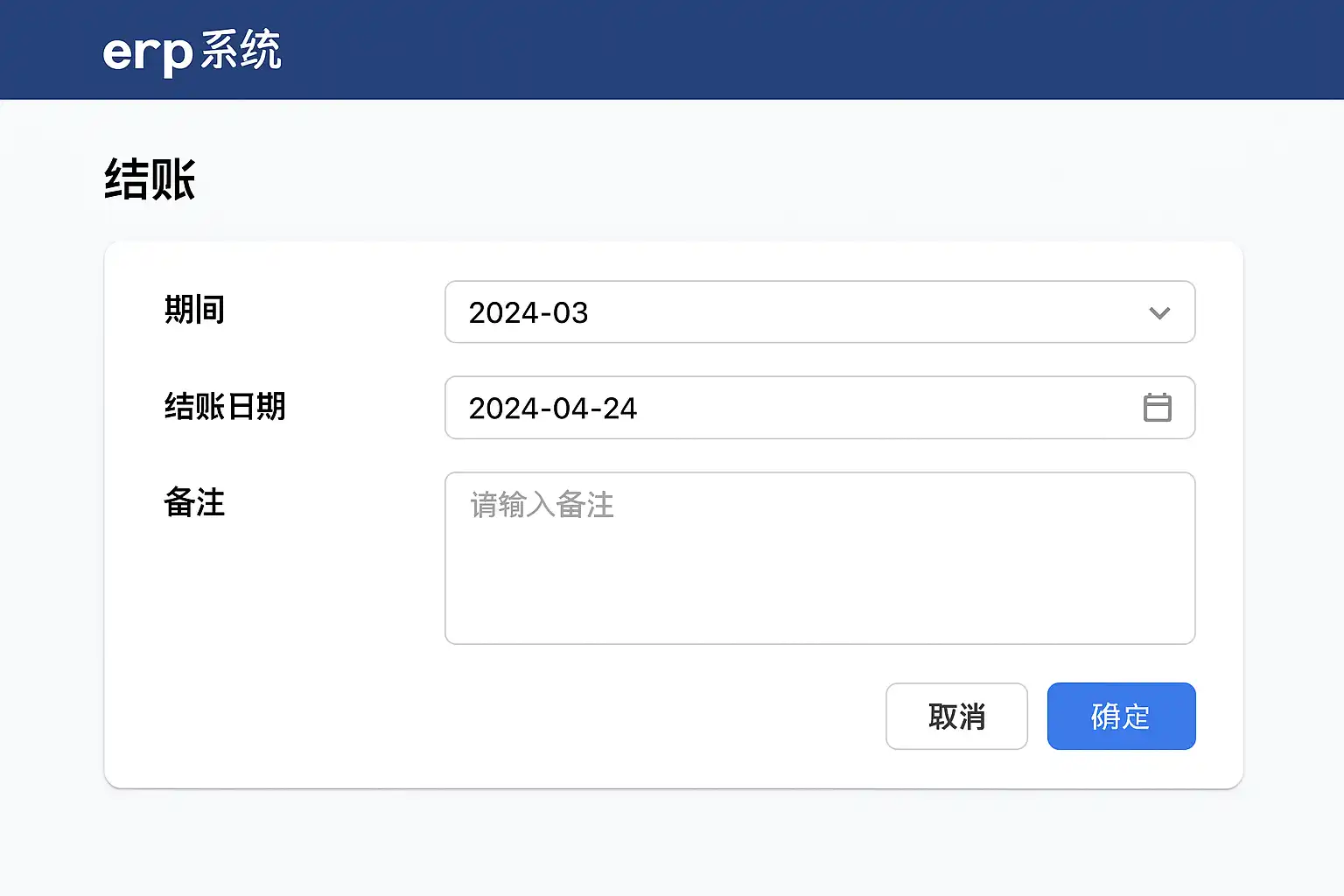Click the 结账日期 field label
This screenshot has width=1344, height=896.
pyautogui.click(x=225, y=406)
